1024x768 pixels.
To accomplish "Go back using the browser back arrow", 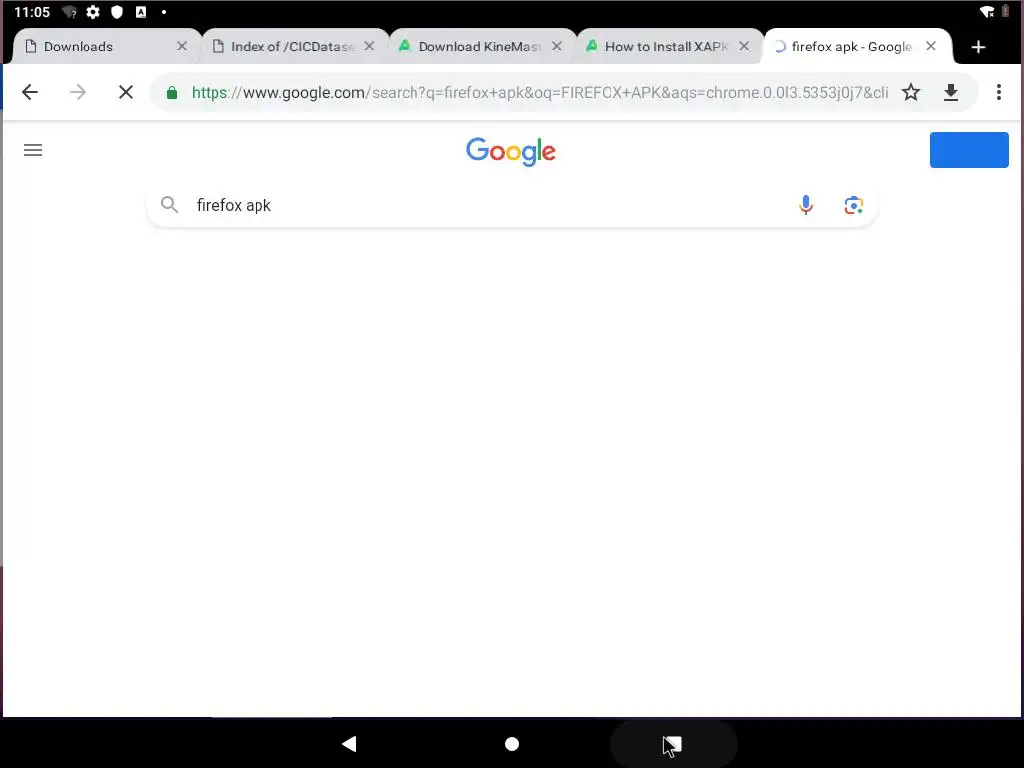I will 30,92.
